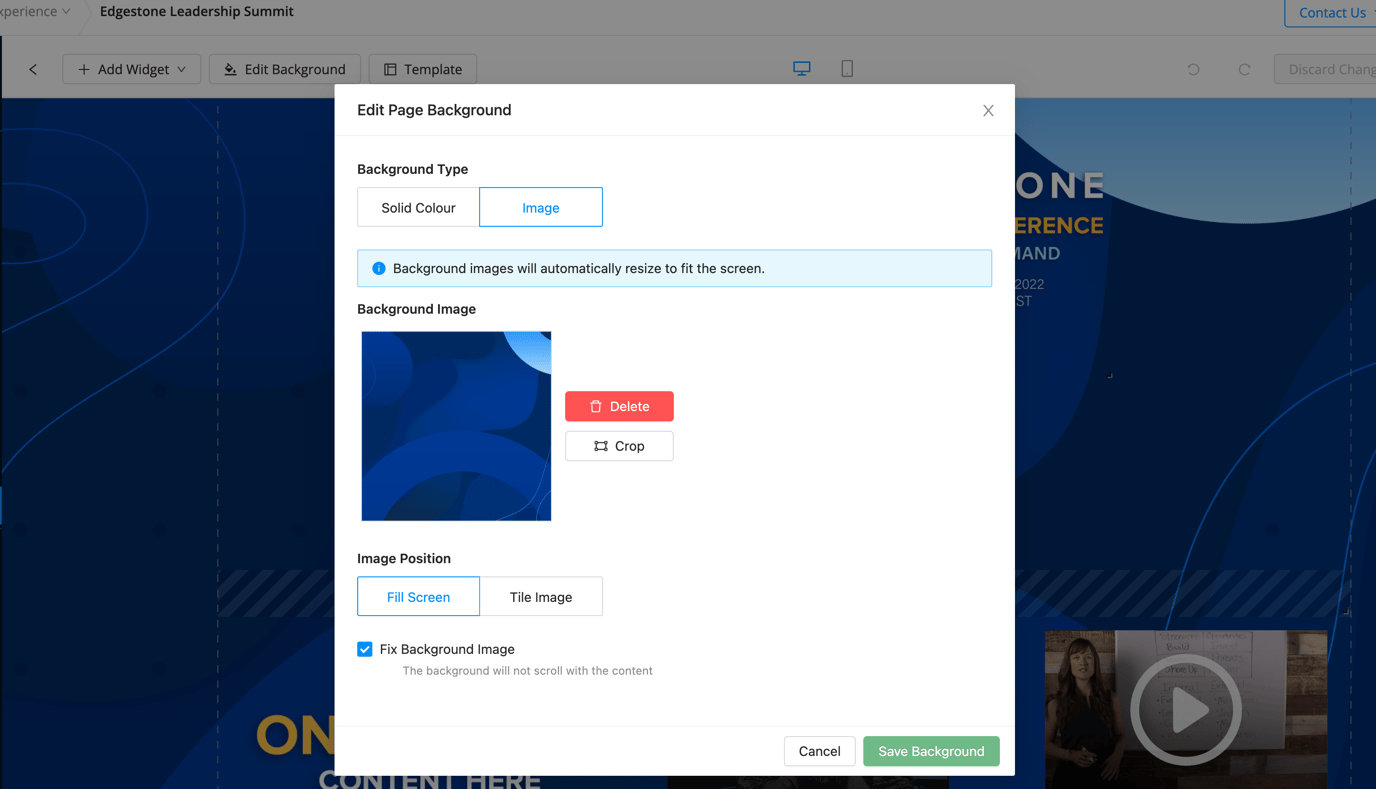Switch image position to Tile Image
Image resolution: width=1376 pixels, height=789 pixels.
pos(541,596)
